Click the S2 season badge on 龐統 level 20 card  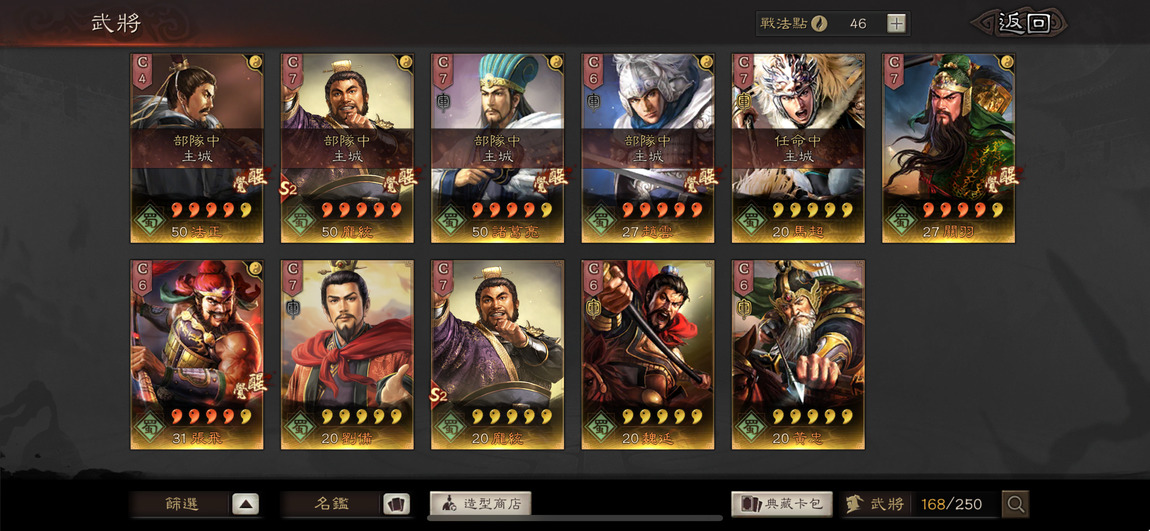[439, 396]
